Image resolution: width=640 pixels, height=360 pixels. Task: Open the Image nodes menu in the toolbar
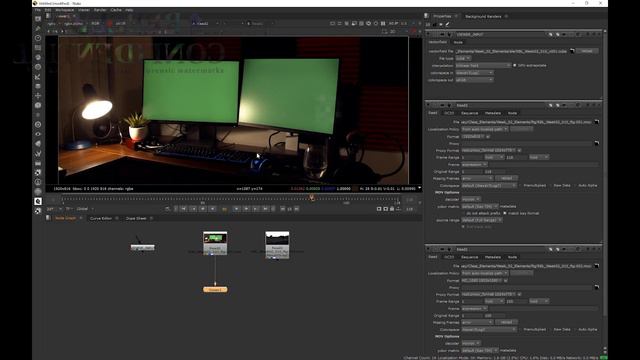pos(38,19)
